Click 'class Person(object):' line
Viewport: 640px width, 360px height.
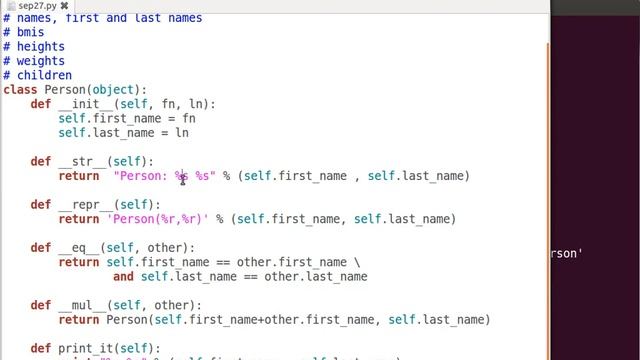click(x=75, y=90)
